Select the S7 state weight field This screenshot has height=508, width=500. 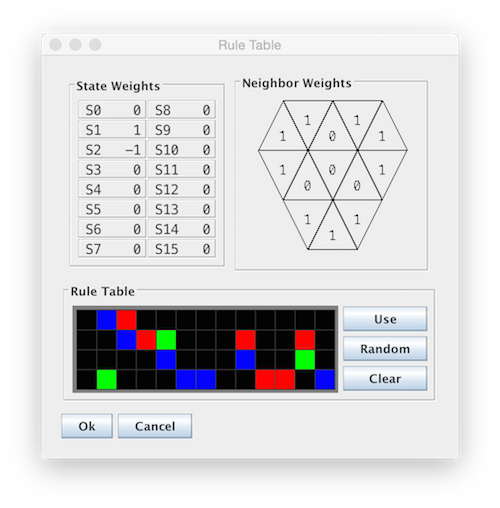click(112, 249)
